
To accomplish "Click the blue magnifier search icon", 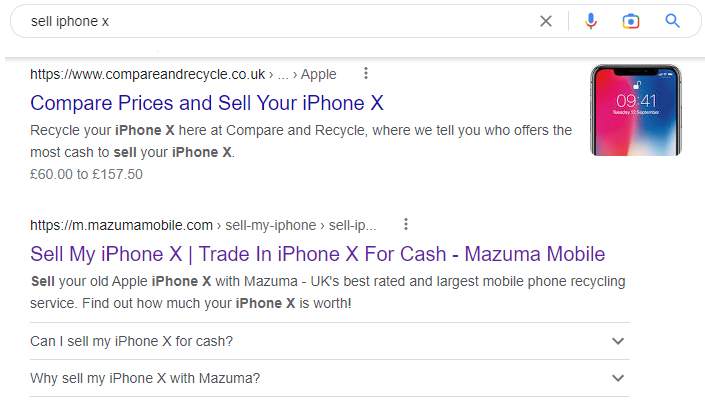I will 672,21.
